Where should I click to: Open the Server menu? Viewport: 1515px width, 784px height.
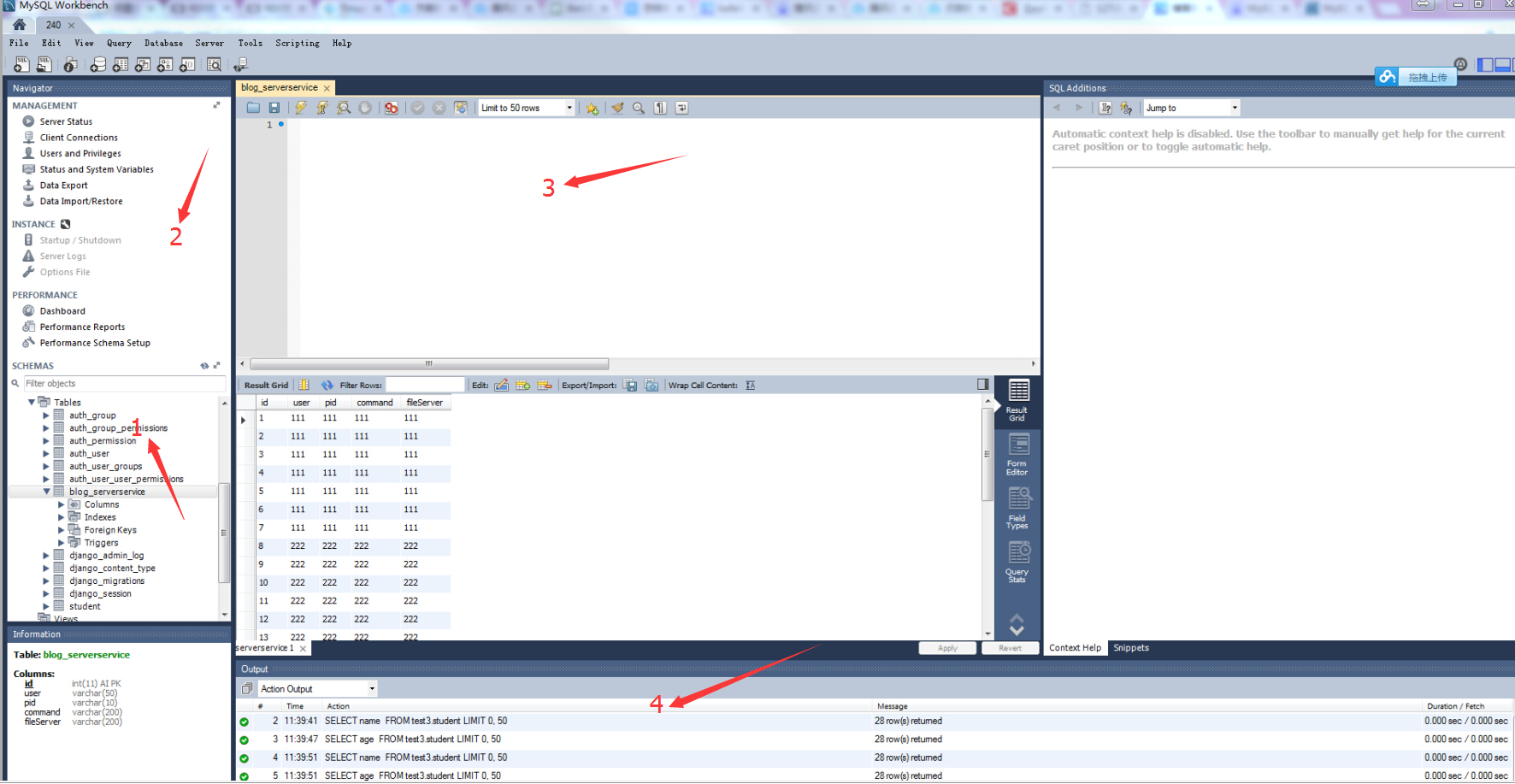(209, 43)
